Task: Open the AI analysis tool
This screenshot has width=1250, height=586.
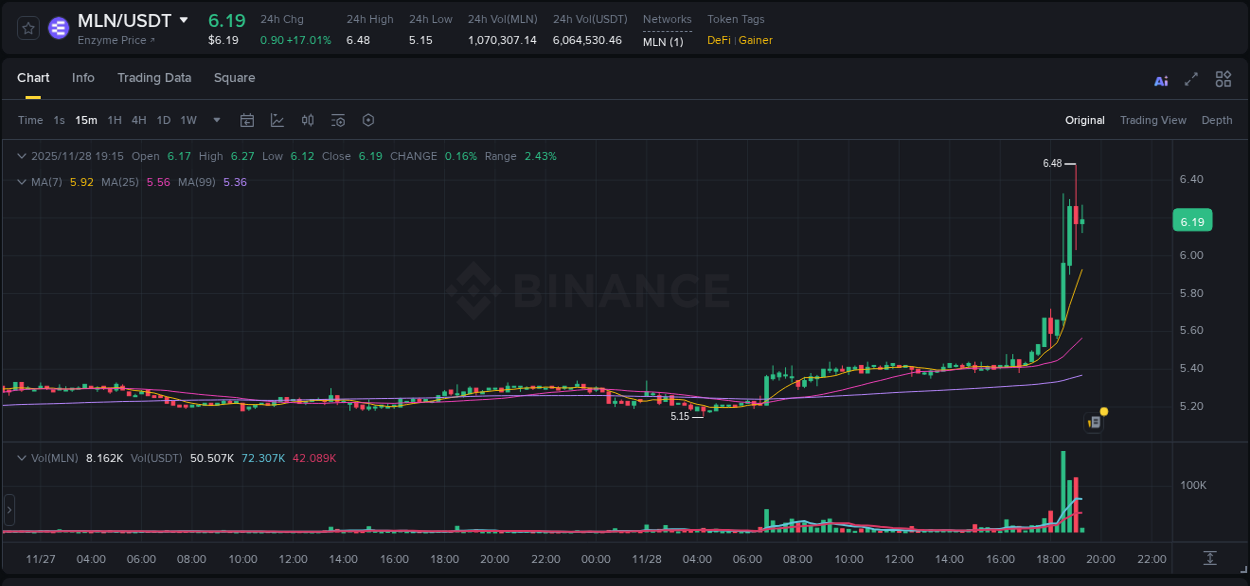Action: tap(1160, 79)
